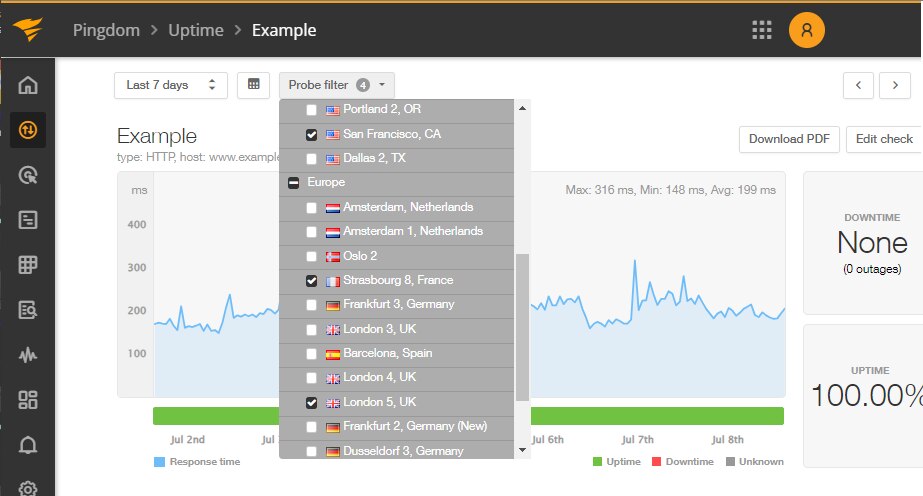Click the 'Barcelona, Spain' label
923x496 pixels.
[x=387, y=353]
